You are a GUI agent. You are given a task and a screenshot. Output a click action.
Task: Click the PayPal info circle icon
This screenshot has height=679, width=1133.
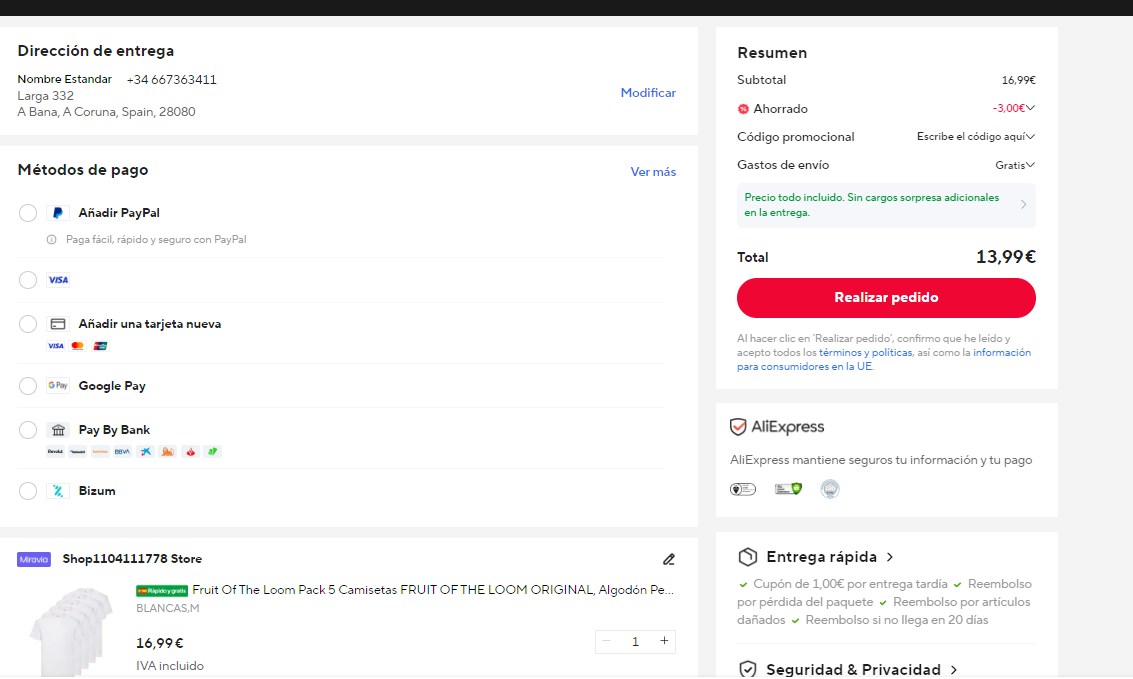click(51, 240)
